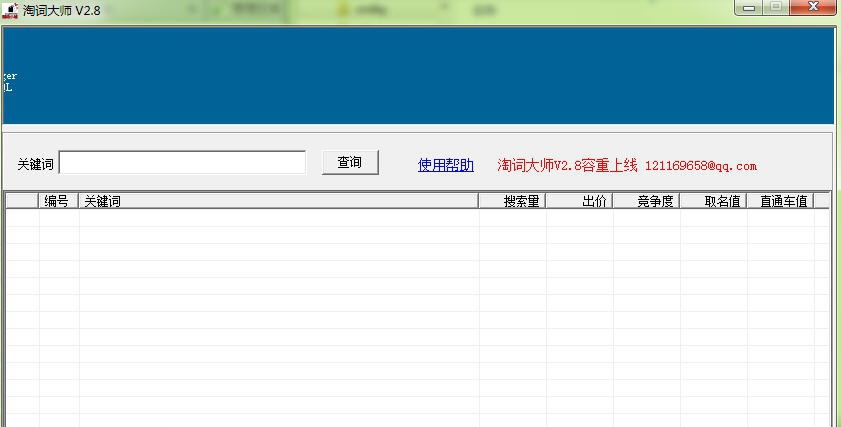The image size is (841, 427).
Task: Click the 淘词大师 app icon in title bar
Action: [x=10, y=10]
